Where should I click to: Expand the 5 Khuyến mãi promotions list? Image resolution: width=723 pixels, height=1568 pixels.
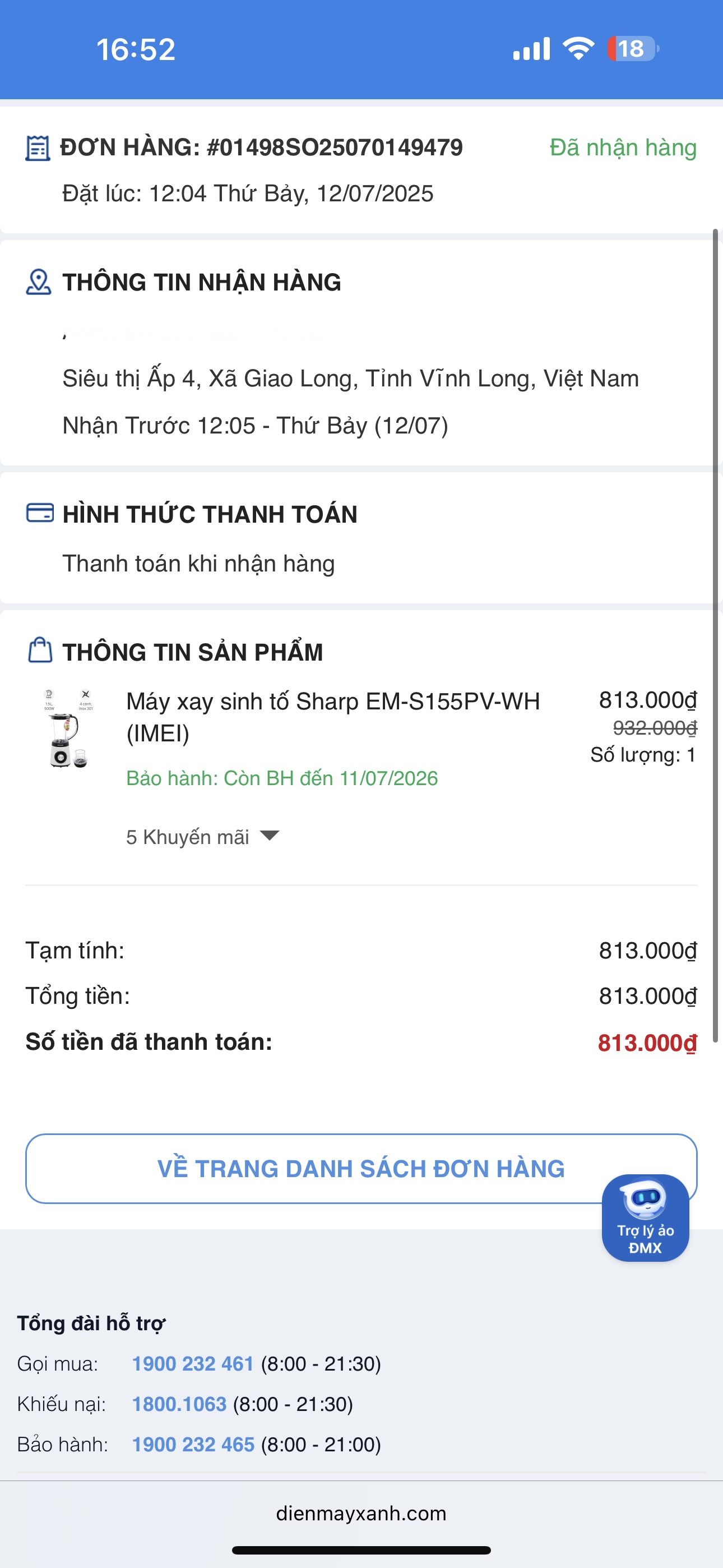[188, 838]
